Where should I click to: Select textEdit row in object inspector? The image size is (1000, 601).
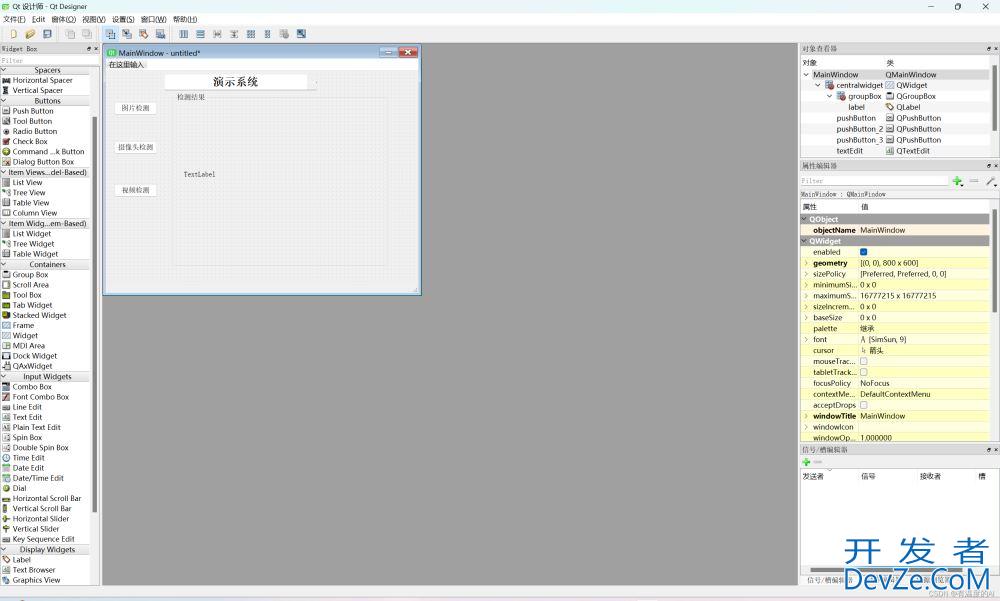894,151
